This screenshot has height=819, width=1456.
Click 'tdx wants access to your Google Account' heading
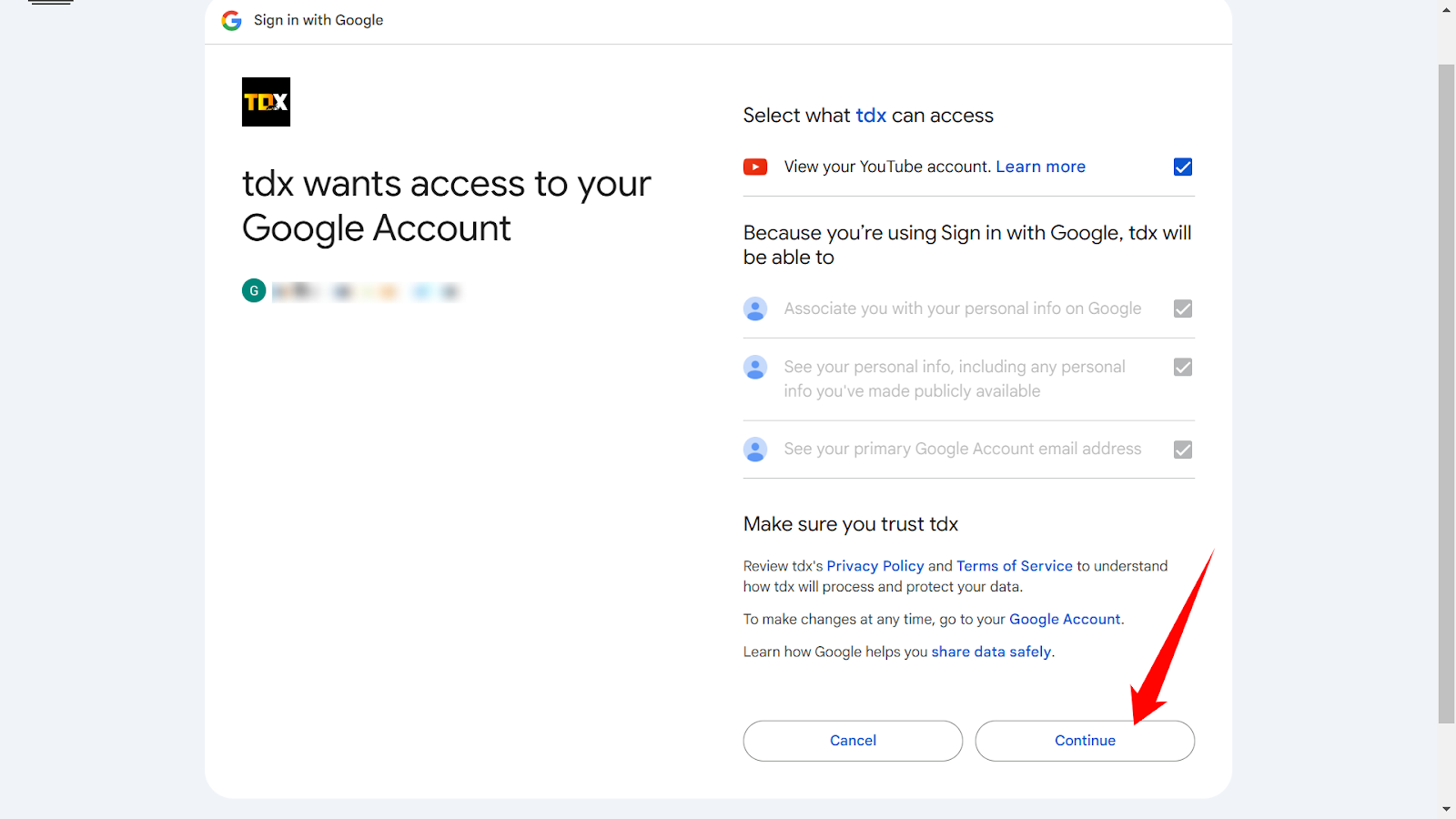(x=446, y=206)
